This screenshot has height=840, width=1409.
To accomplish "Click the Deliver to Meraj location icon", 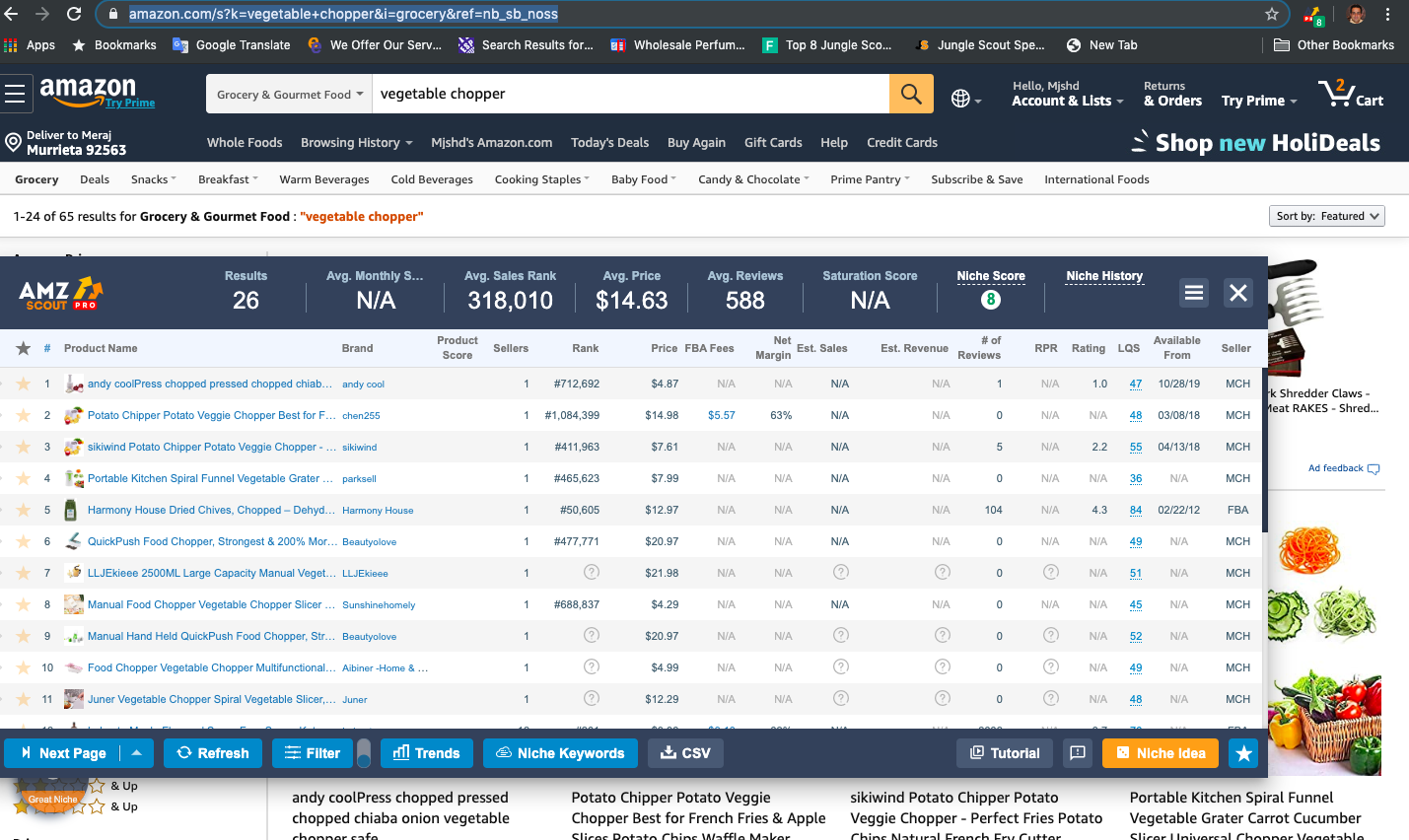I will 13,143.
